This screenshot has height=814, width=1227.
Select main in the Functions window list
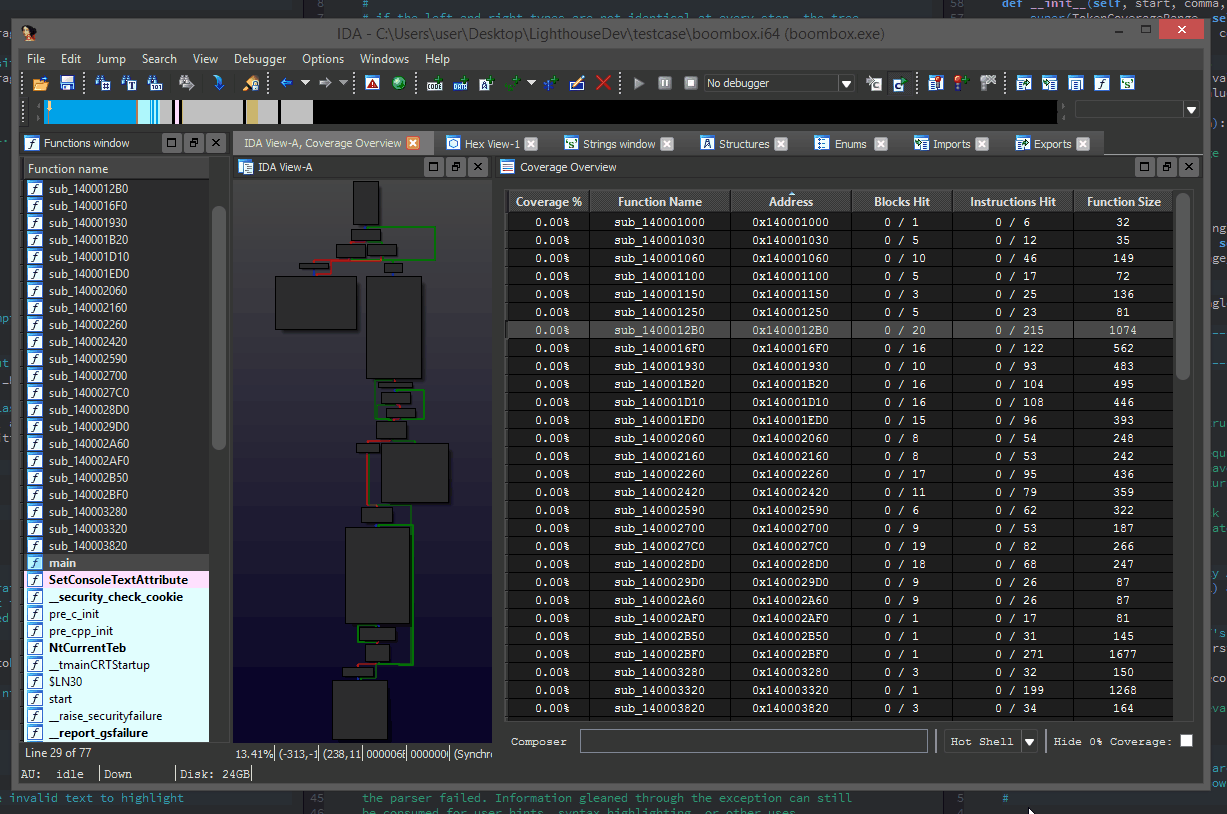62,563
